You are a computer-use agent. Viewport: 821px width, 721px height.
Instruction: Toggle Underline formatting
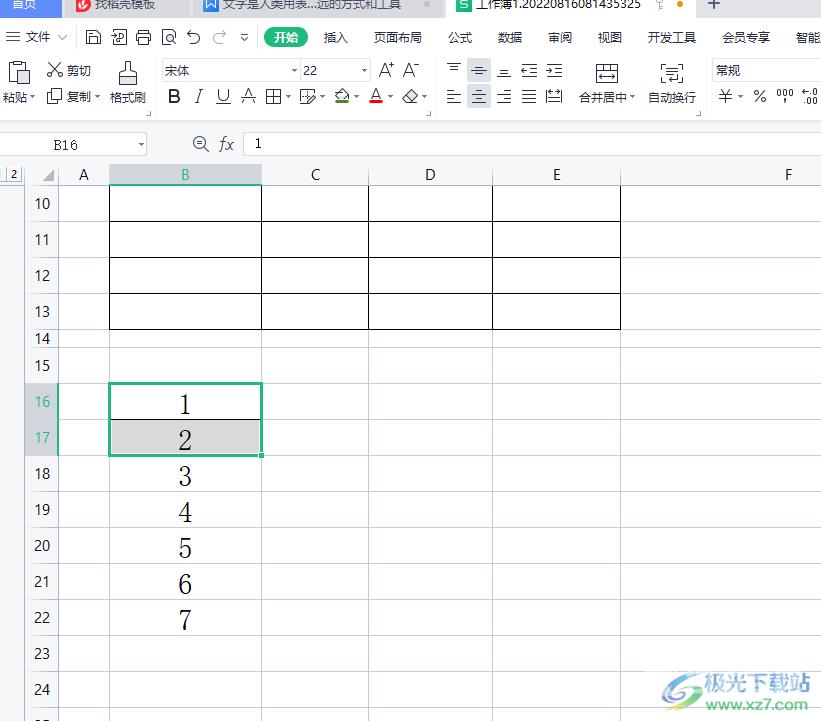point(224,96)
